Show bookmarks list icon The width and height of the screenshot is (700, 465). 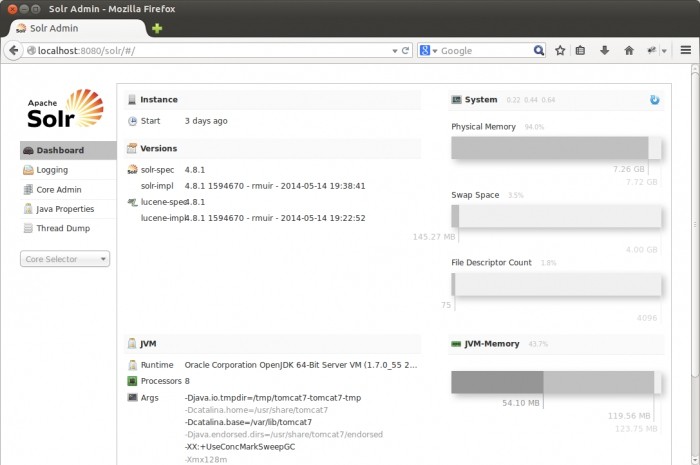(x=580, y=50)
